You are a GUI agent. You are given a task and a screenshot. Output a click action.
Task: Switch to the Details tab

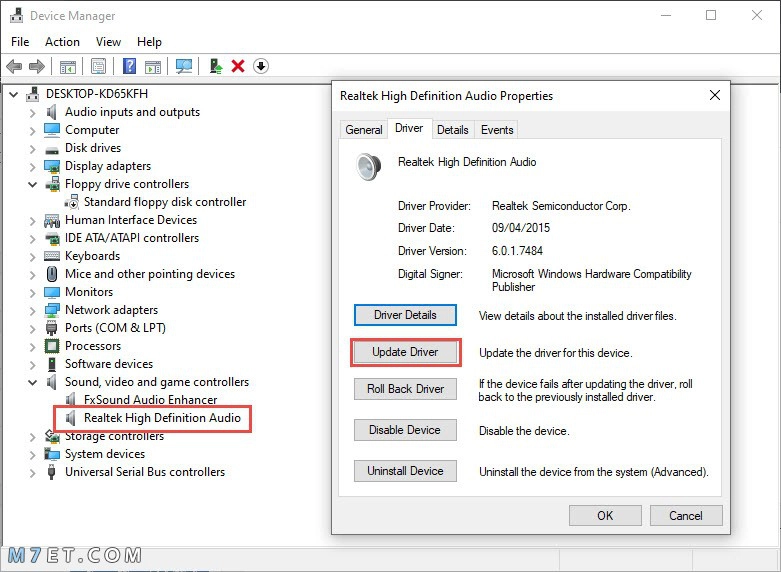453,130
